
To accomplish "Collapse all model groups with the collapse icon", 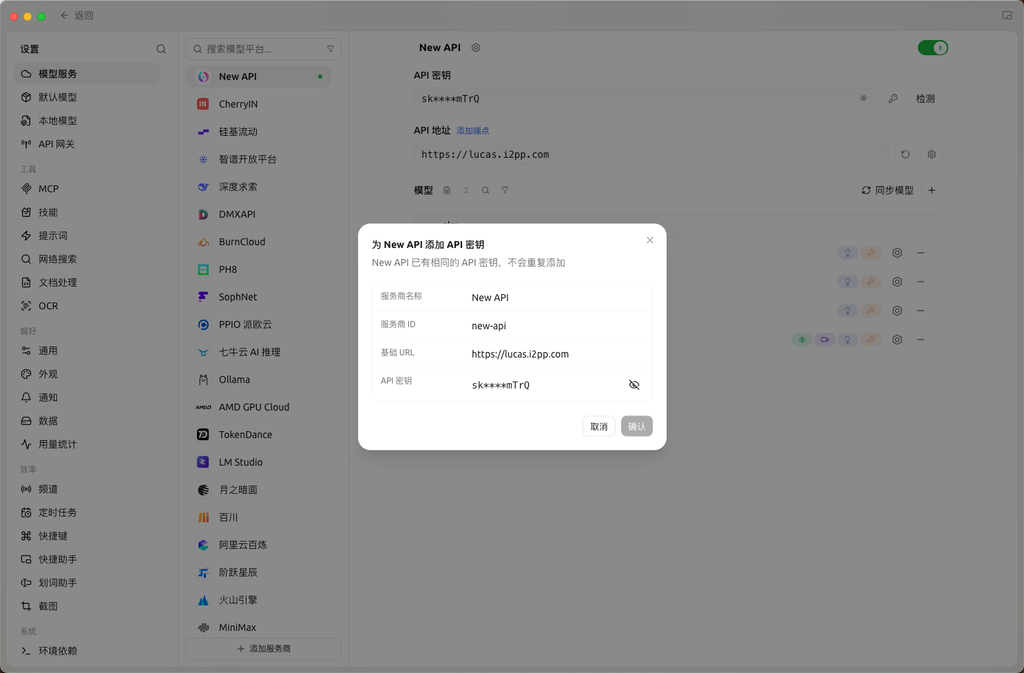I will coord(466,190).
